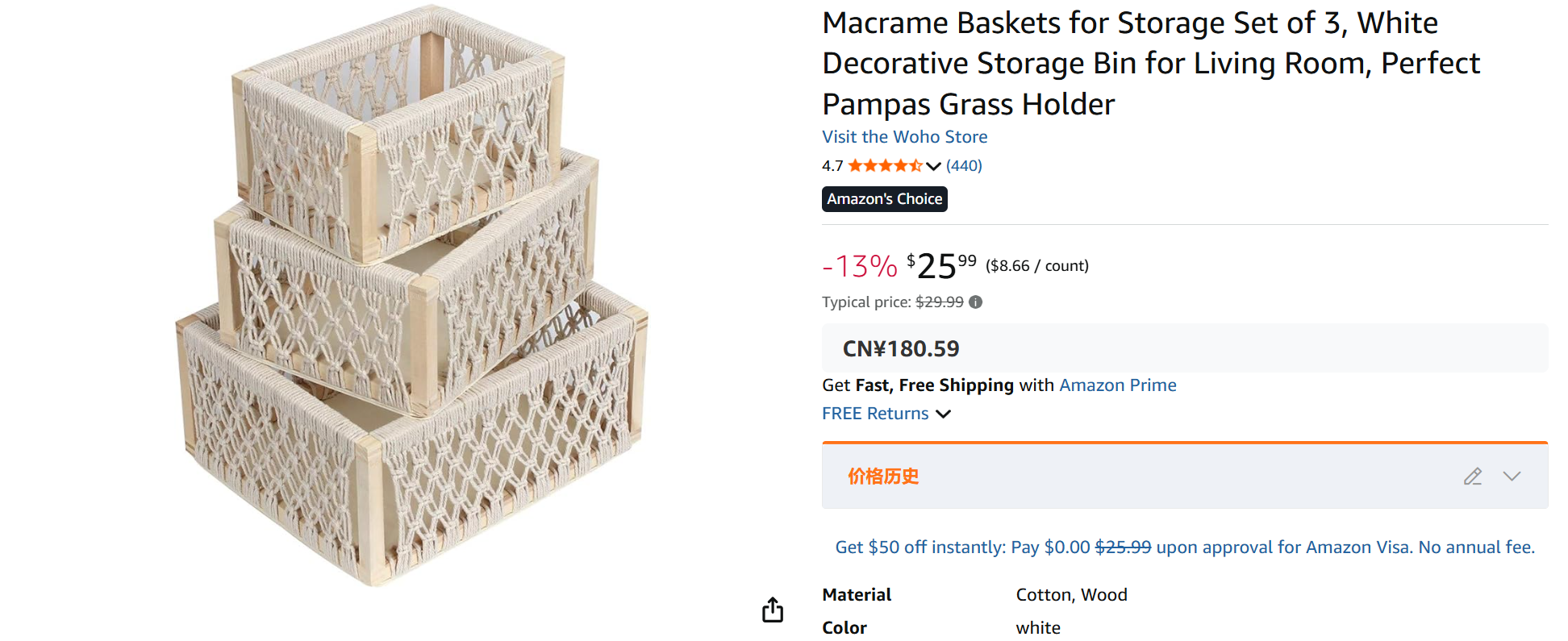This screenshot has width=1568, height=641.
Task: Click the info icon beside Typical price
Action: (x=975, y=302)
